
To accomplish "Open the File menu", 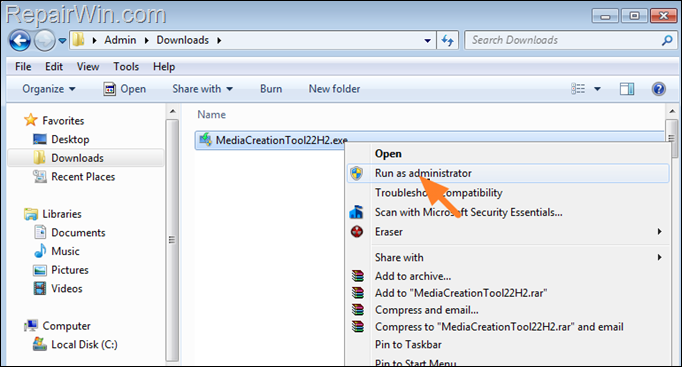I will tap(23, 67).
